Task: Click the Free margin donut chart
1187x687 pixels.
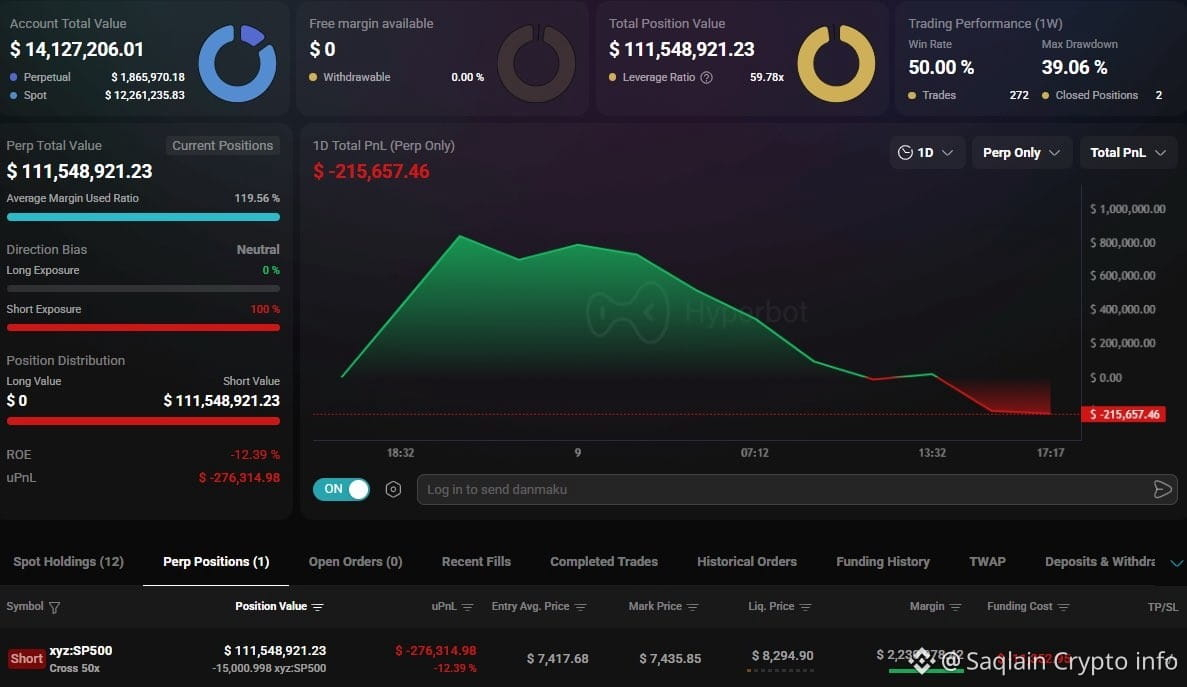Action: click(536, 63)
